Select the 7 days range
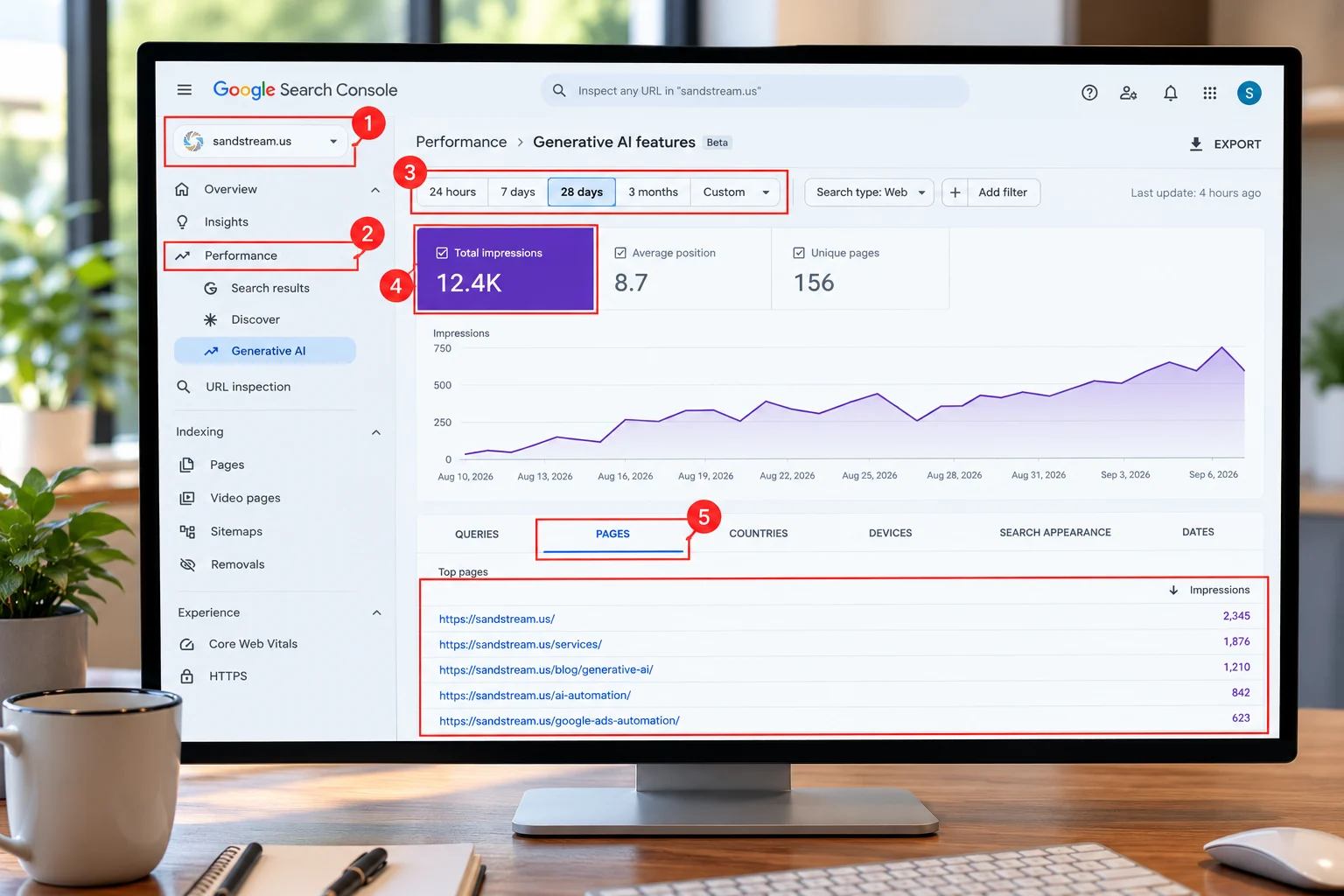This screenshot has height=896, width=1344. pos(518,192)
